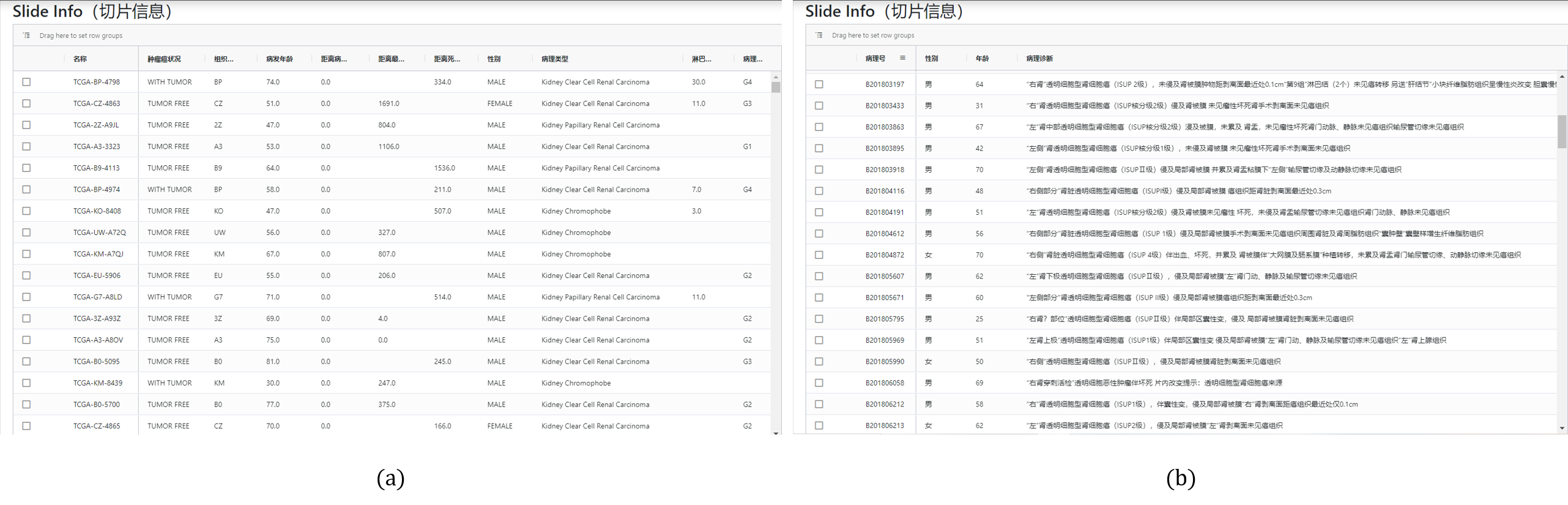Click the diagnosis text of row B201804191
The height and width of the screenshot is (505, 1568).
[1238, 212]
